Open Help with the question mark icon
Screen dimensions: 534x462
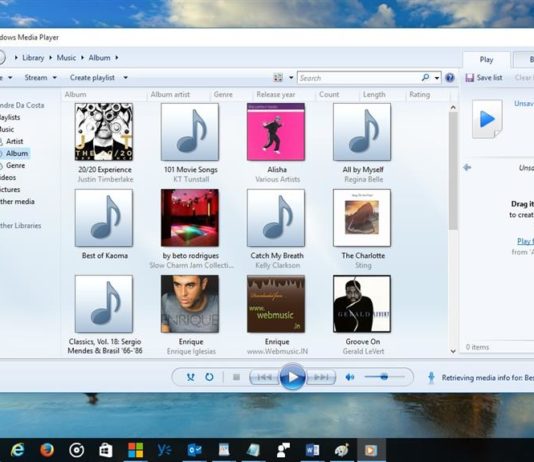450,78
